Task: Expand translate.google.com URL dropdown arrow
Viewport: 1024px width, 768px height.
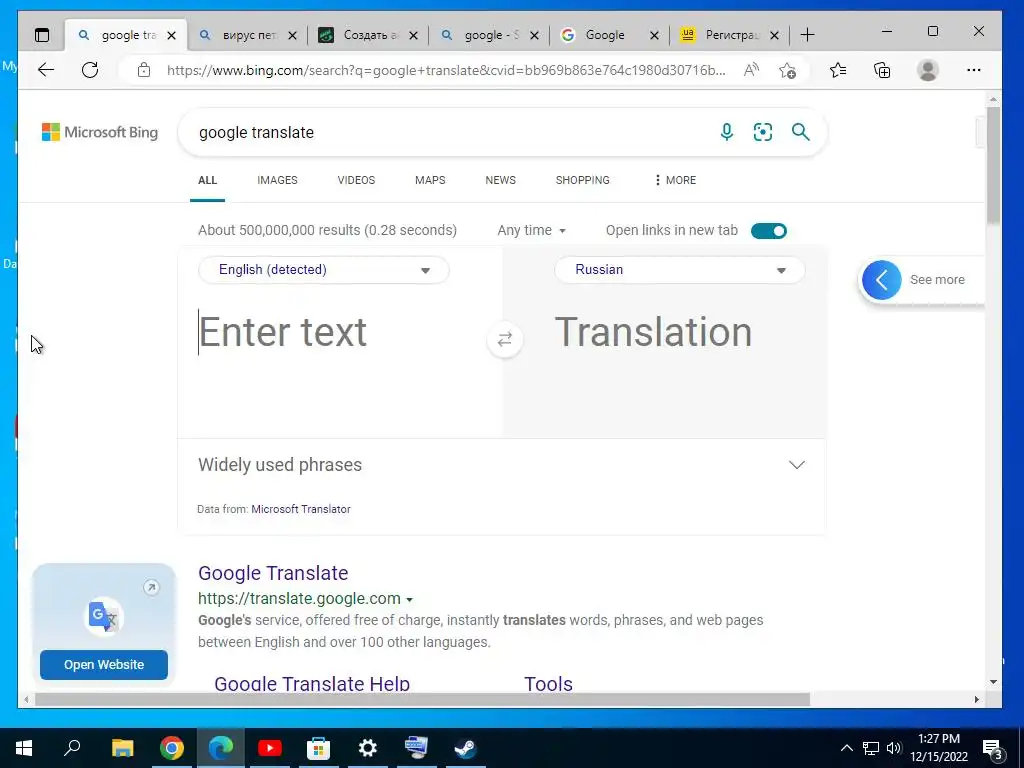Action: [x=409, y=600]
